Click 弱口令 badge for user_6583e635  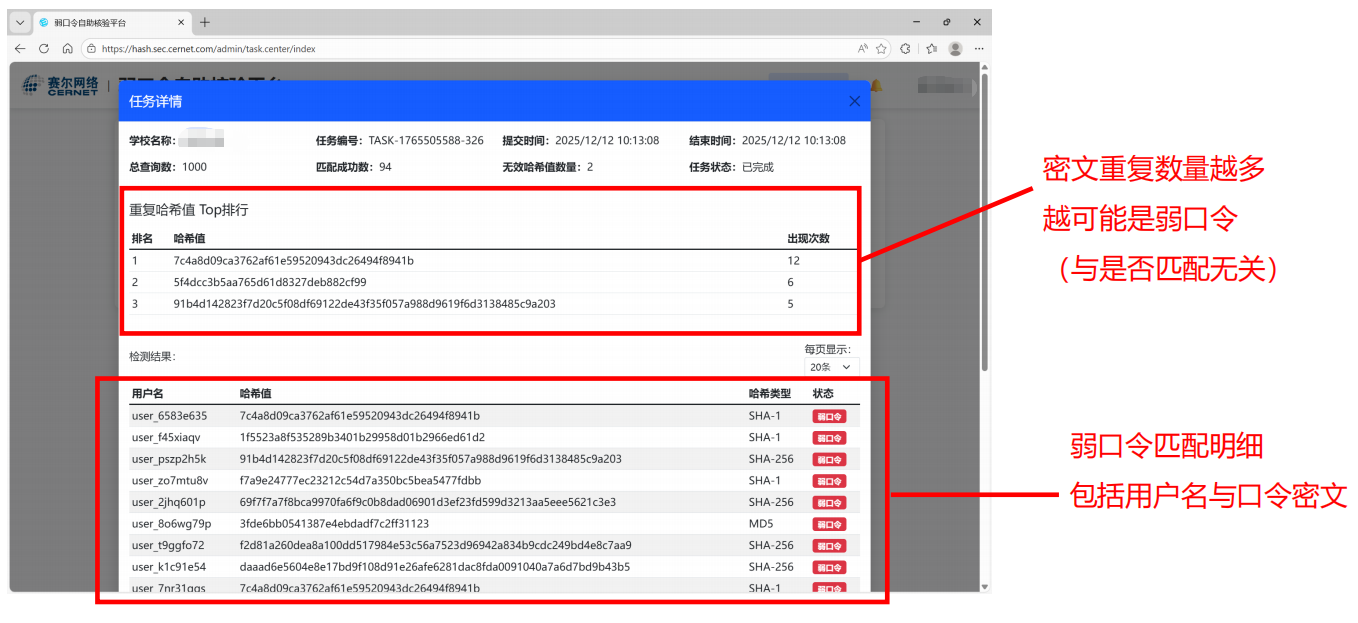click(x=829, y=416)
